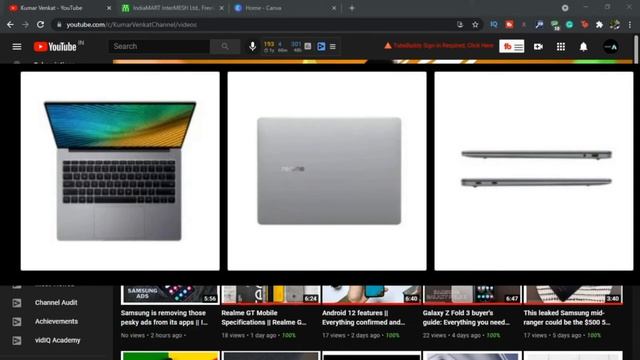Open the vidIQ IQ browser extension
Screen dimensions: 640x360
(x=494, y=24)
